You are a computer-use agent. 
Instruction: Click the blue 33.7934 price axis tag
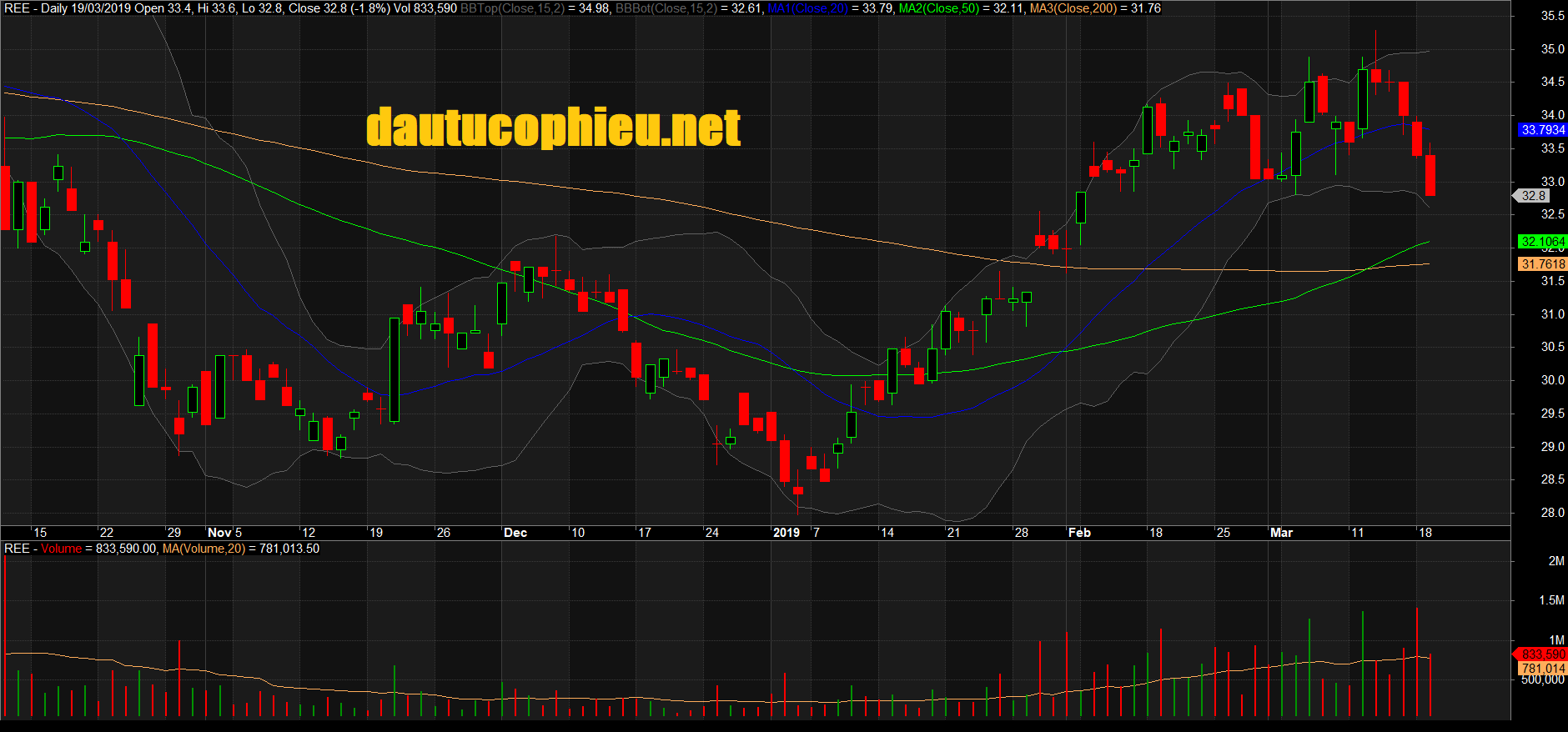pos(1542,130)
